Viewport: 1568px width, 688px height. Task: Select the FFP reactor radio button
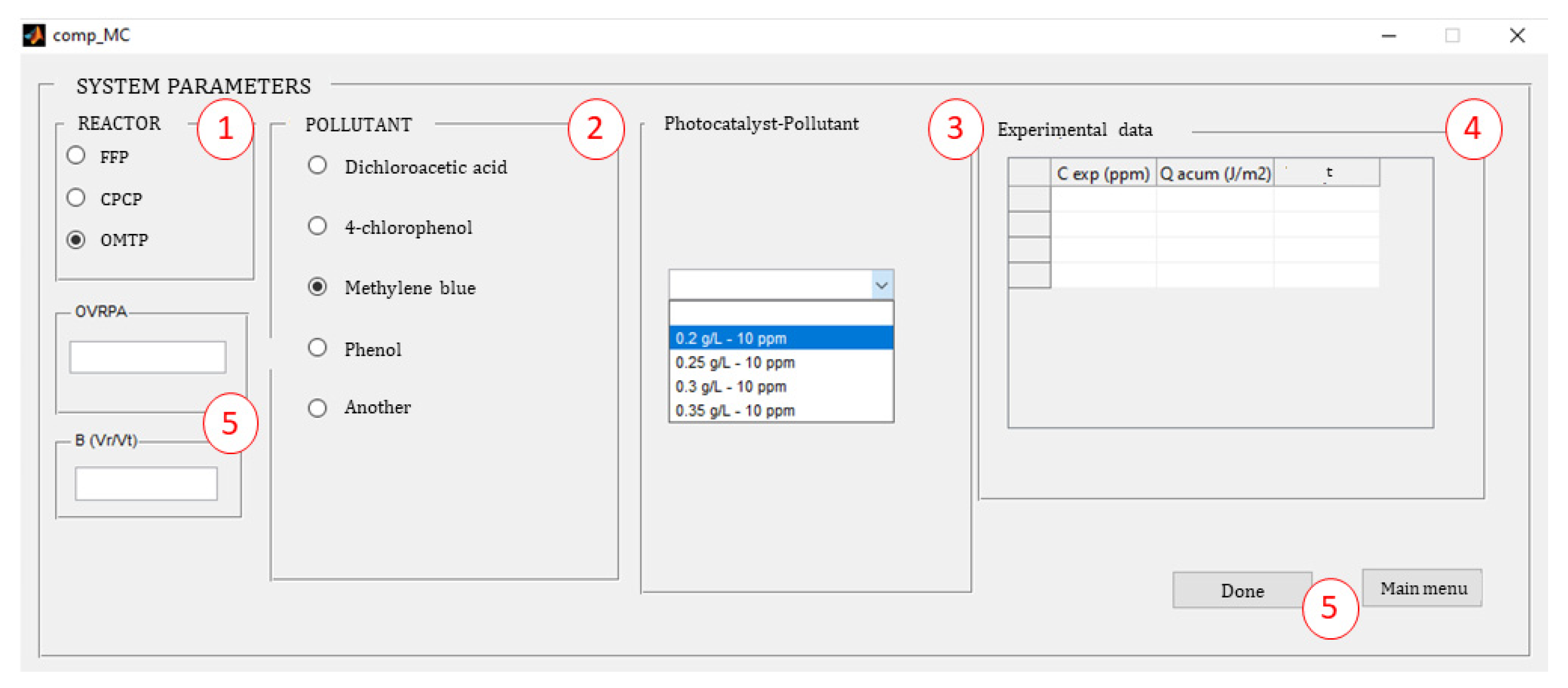76,156
